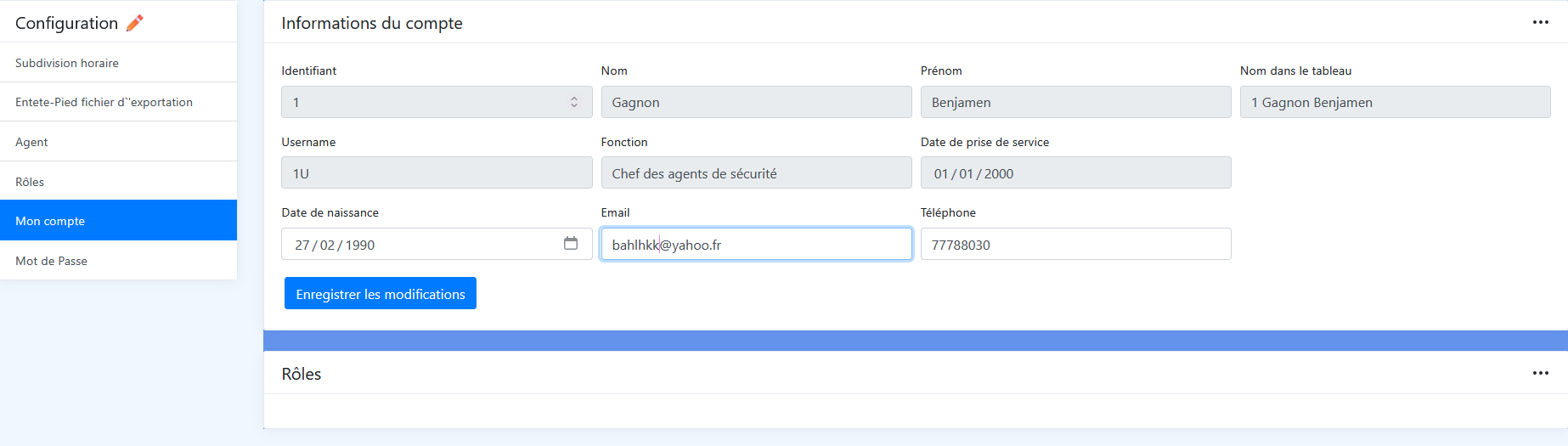Image resolution: width=1568 pixels, height=446 pixels.
Task: Click Enregistrer les modifications button
Action: click(381, 293)
